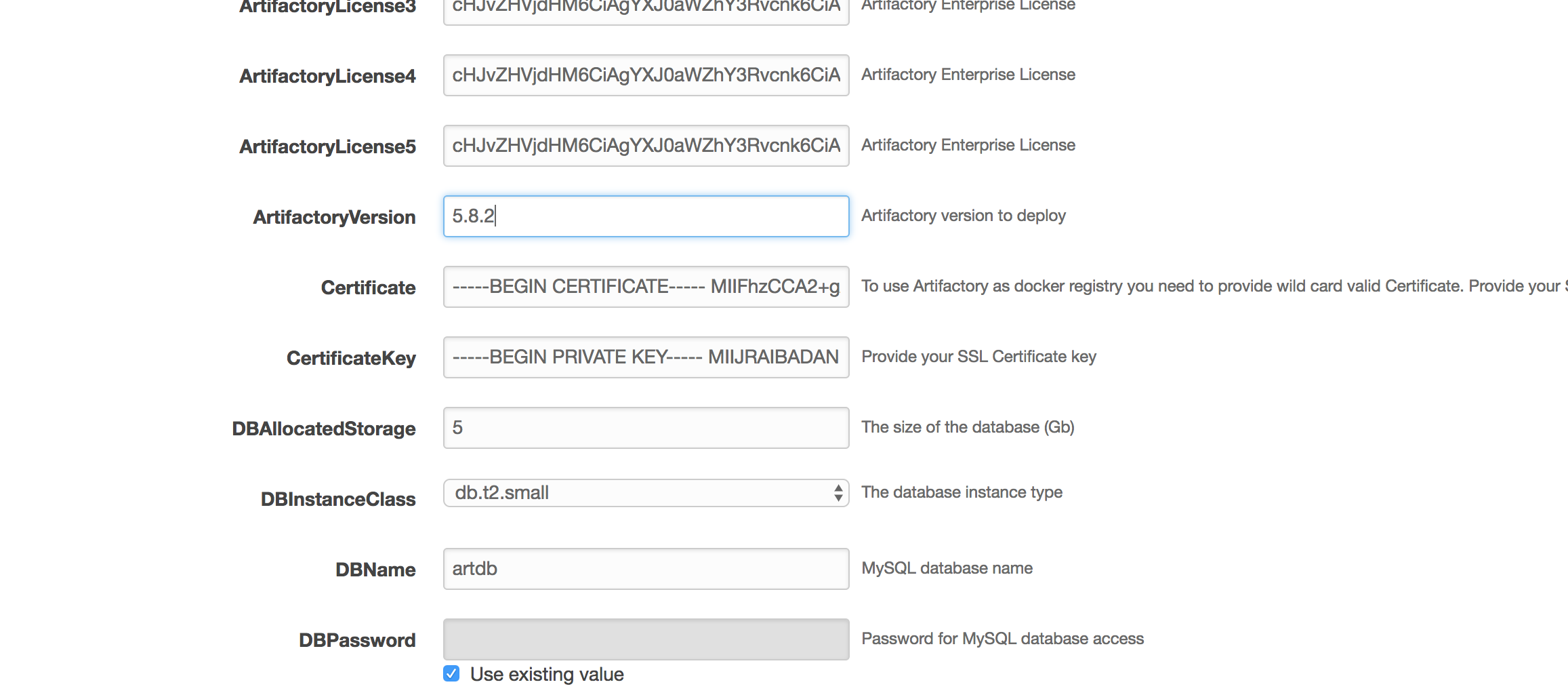Viewport: 1568px width, 693px height.
Task: Click the greyed-out DBPassword field
Action: pyautogui.click(x=645, y=639)
